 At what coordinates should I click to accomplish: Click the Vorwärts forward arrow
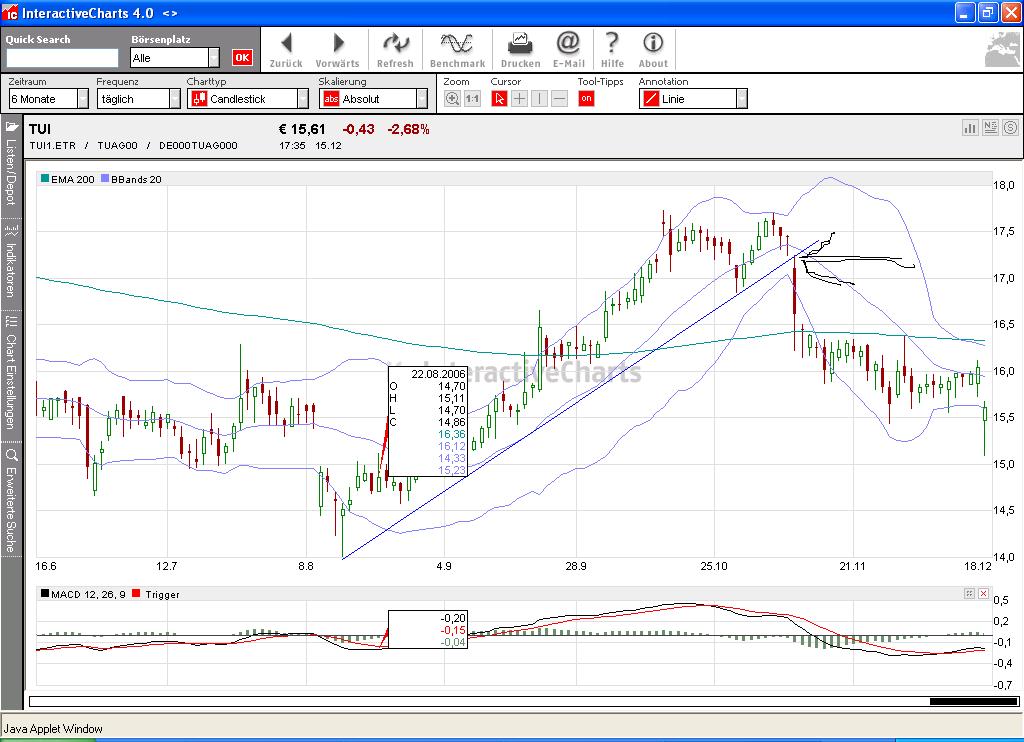pos(338,49)
